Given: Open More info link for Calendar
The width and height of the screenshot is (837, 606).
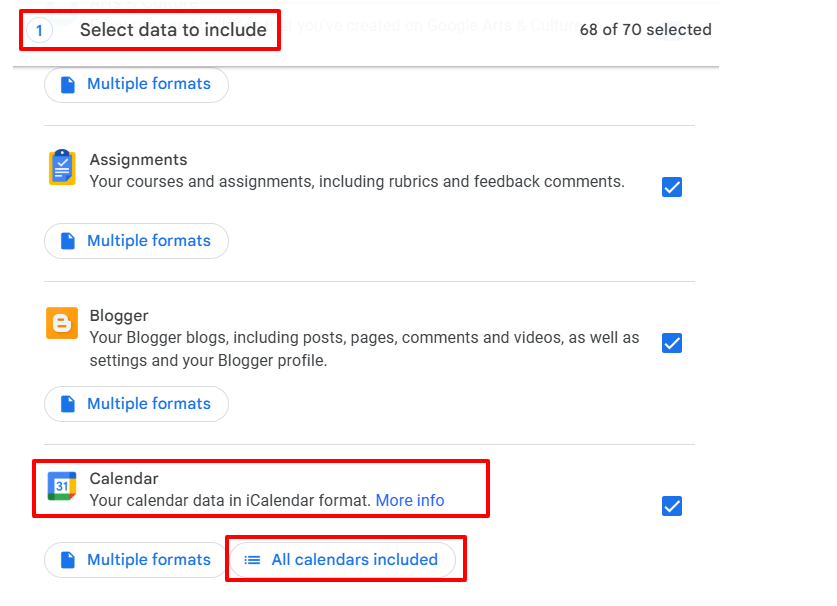Looking at the screenshot, I should pyautogui.click(x=410, y=500).
